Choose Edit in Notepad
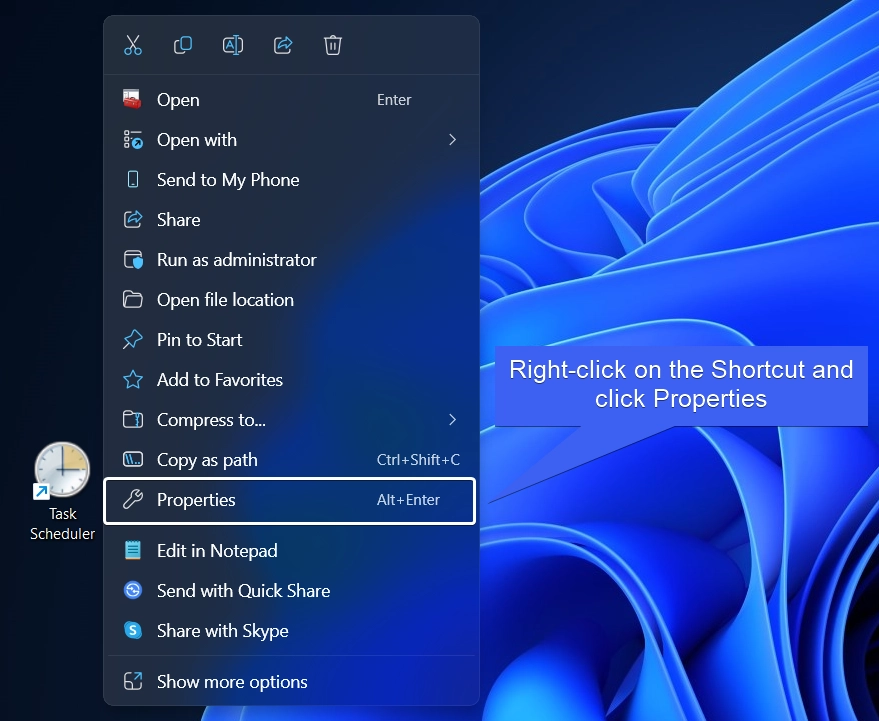 coord(291,551)
